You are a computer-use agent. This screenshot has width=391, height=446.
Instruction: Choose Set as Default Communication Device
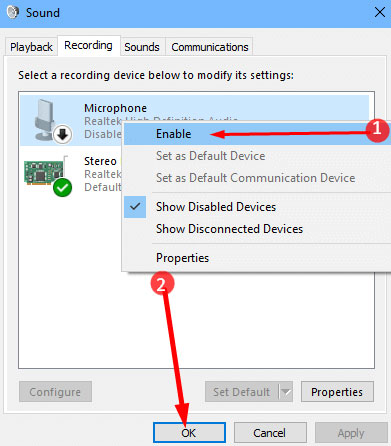[x=257, y=178]
